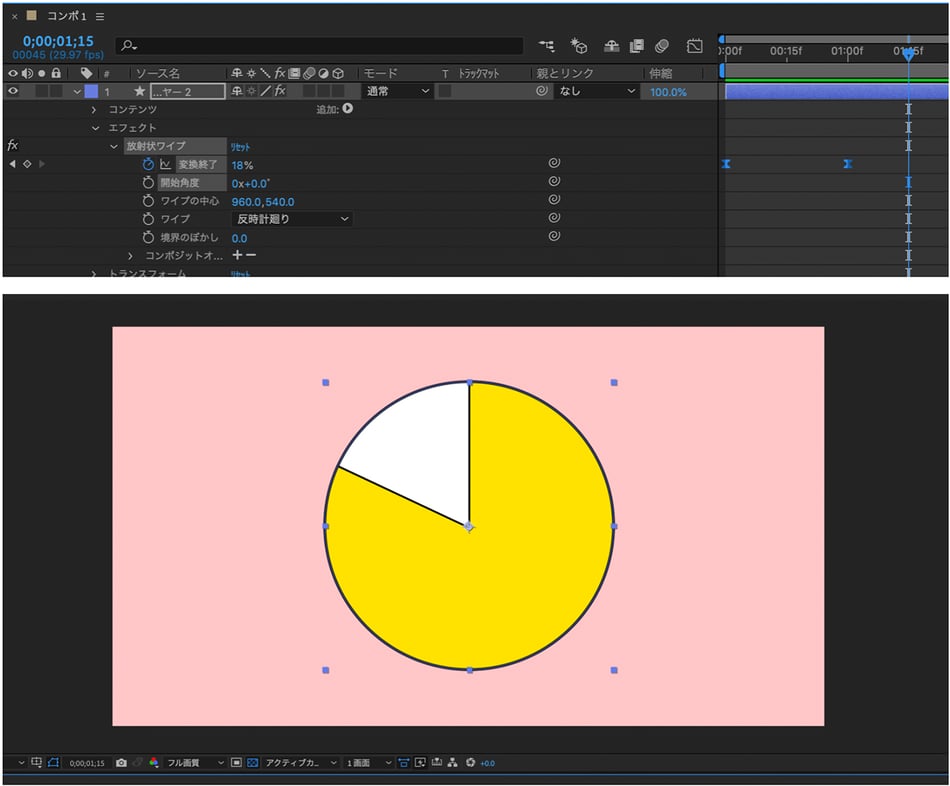Click リセット link for 放射状ワイプ effect
The image size is (950, 786).
point(240,146)
